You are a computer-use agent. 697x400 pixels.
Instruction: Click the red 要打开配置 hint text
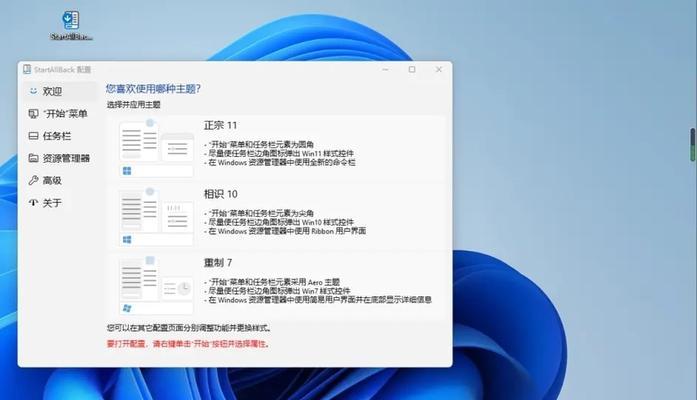tap(188, 344)
